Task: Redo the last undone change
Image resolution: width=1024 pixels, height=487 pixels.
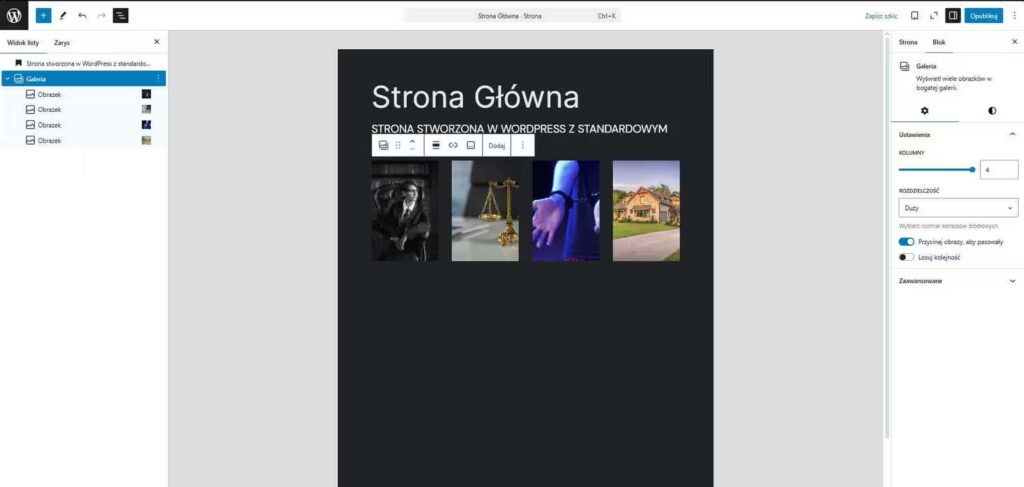Action: point(101,16)
